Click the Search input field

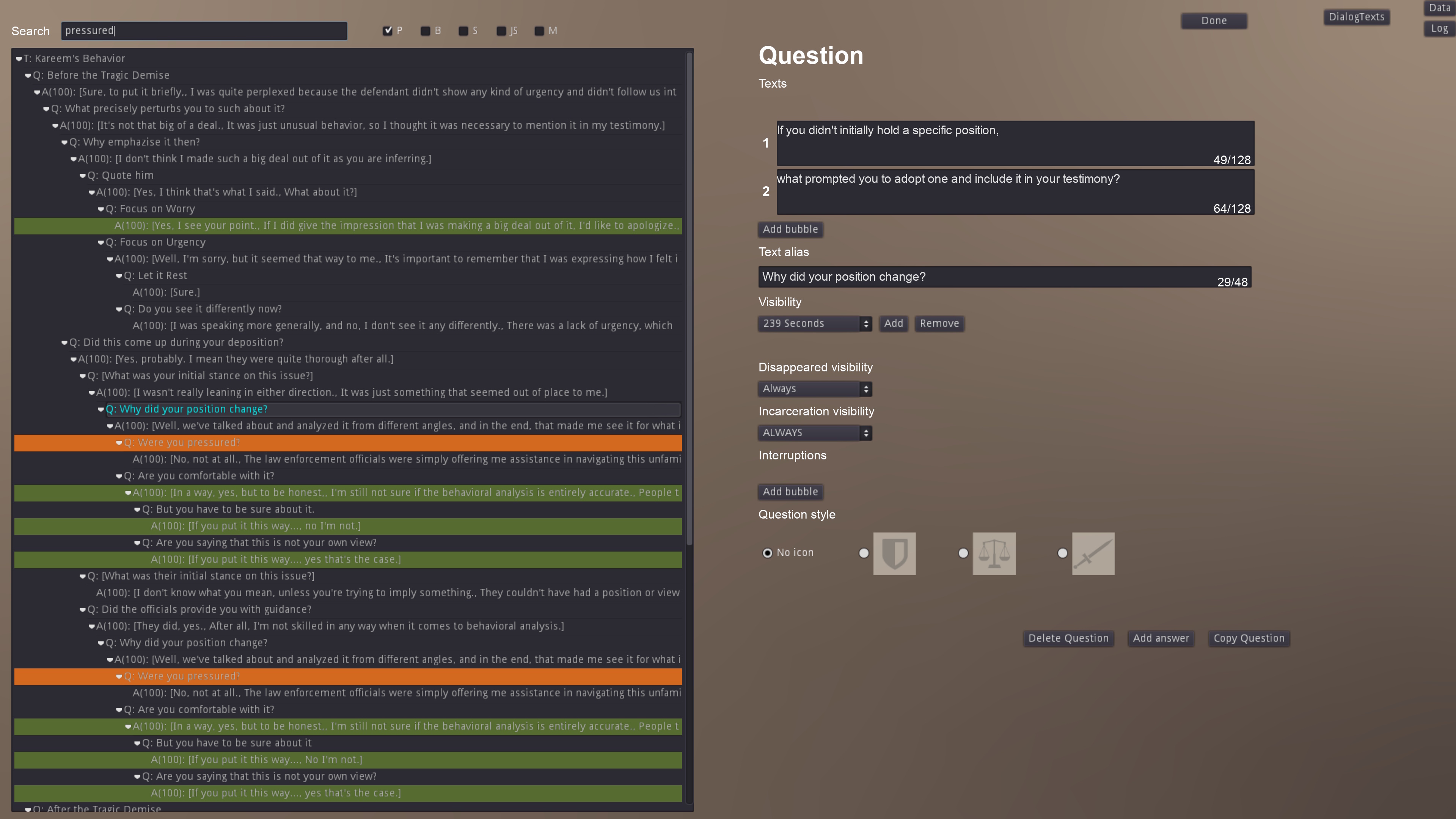pyautogui.click(x=204, y=31)
